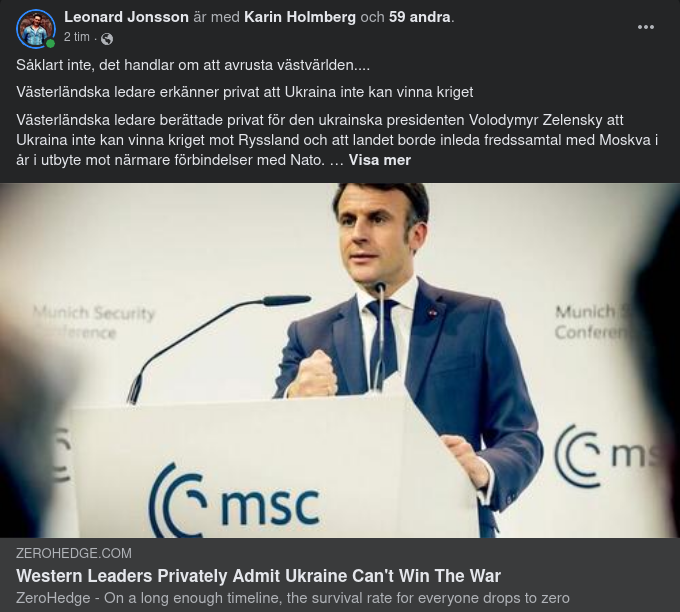Show the "59 andra" tagged people list
The height and width of the screenshot is (612, 680).
tap(419, 17)
